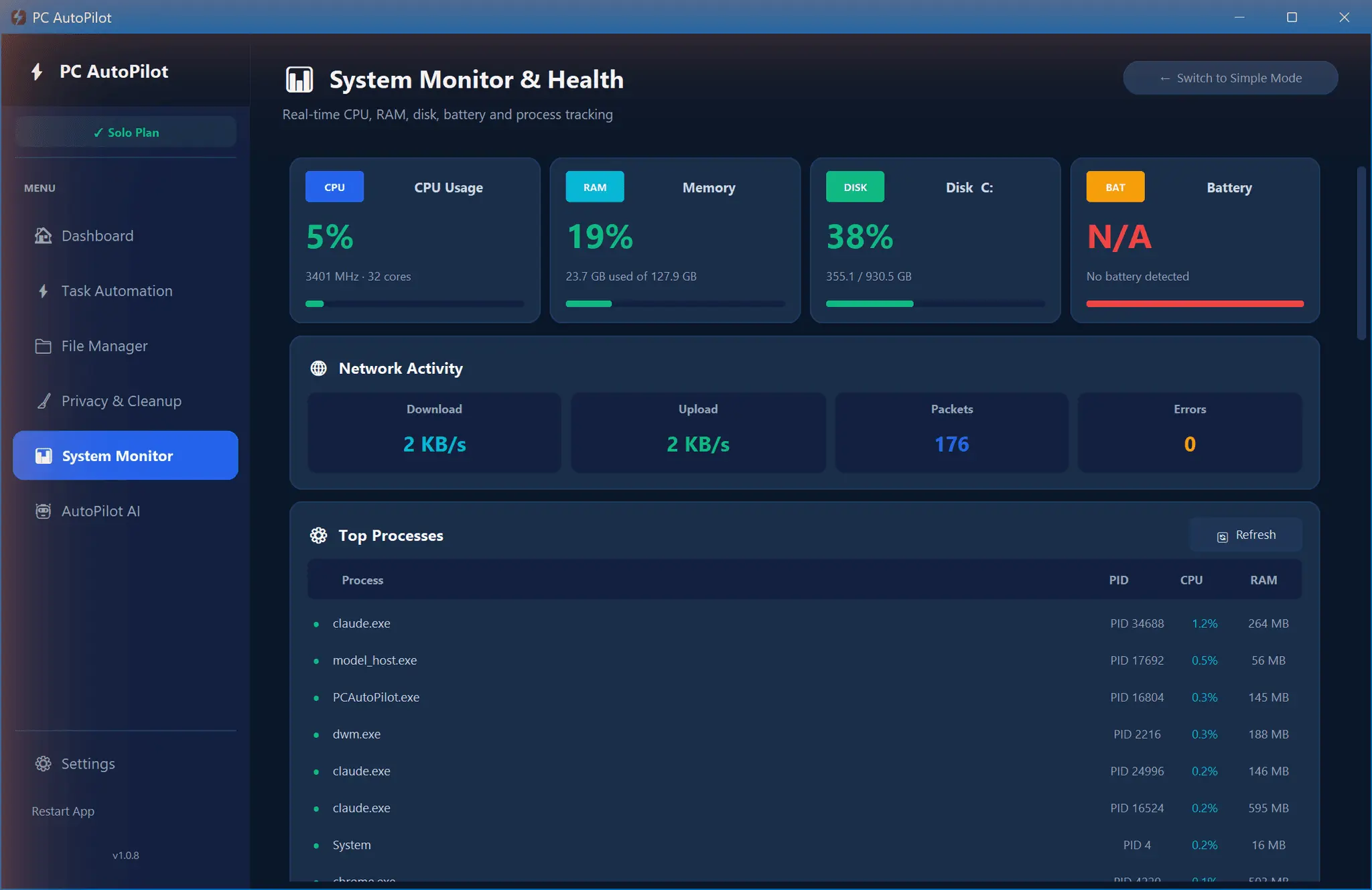The height and width of the screenshot is (890, 1372).
Task: Click the vertical scrollbar on the right
Action: pyautogui.click(x=1361, y=253)
